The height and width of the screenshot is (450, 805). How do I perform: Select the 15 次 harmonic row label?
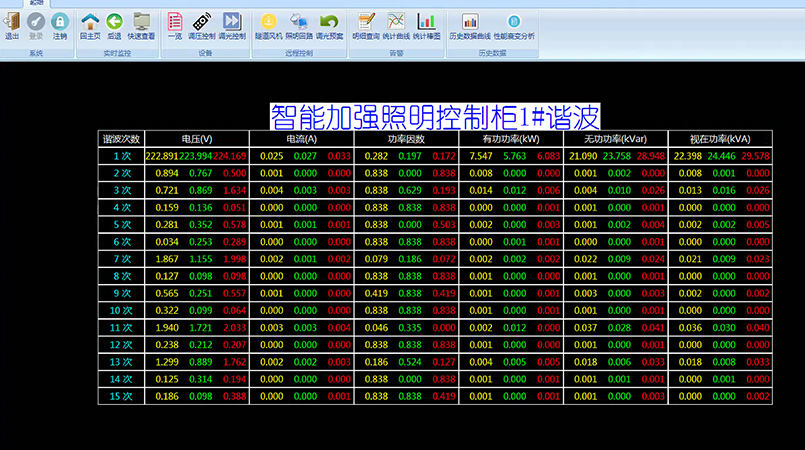(x=121, y=397)
